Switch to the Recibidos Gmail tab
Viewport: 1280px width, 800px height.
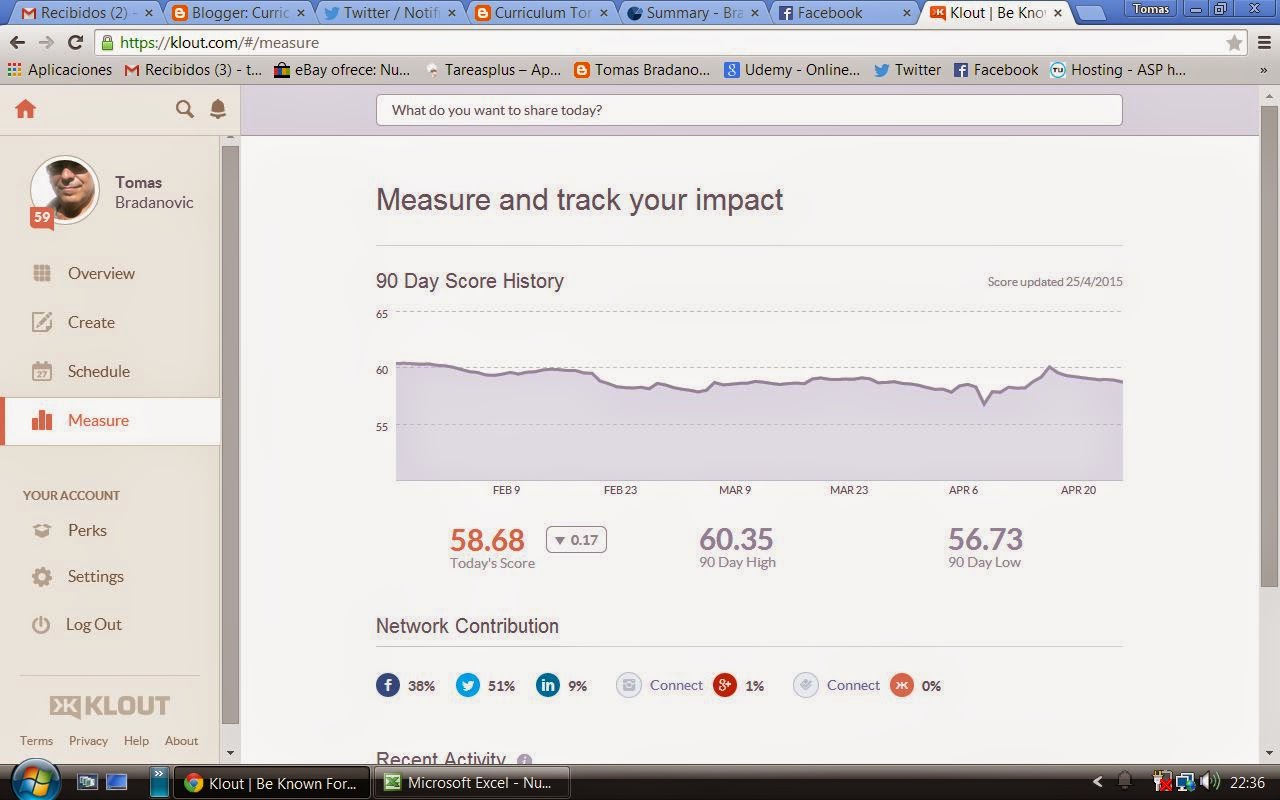[x=84, y=13]
